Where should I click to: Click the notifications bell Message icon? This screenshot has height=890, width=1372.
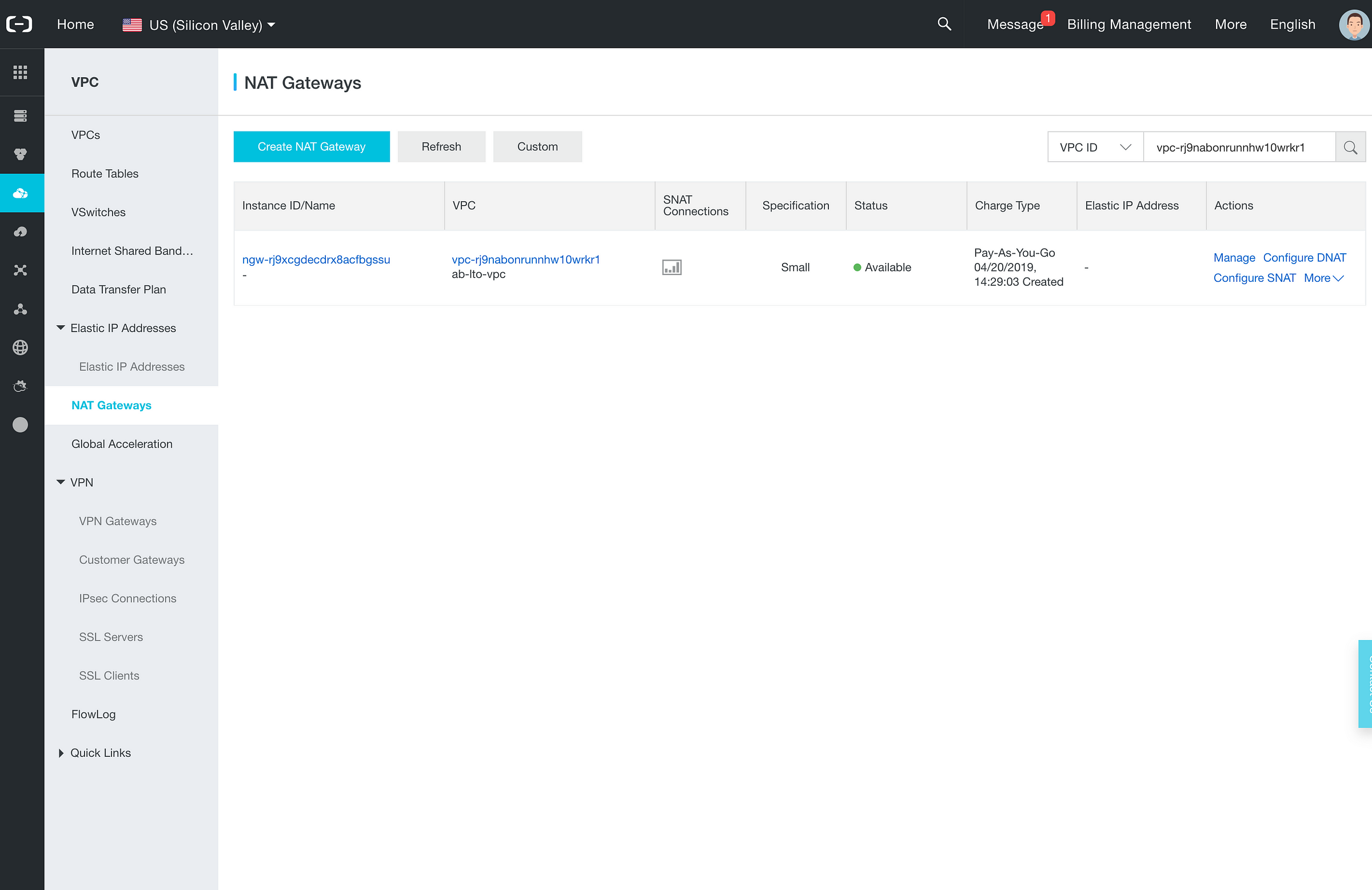pyautogui.click(x=1014, y=24)
